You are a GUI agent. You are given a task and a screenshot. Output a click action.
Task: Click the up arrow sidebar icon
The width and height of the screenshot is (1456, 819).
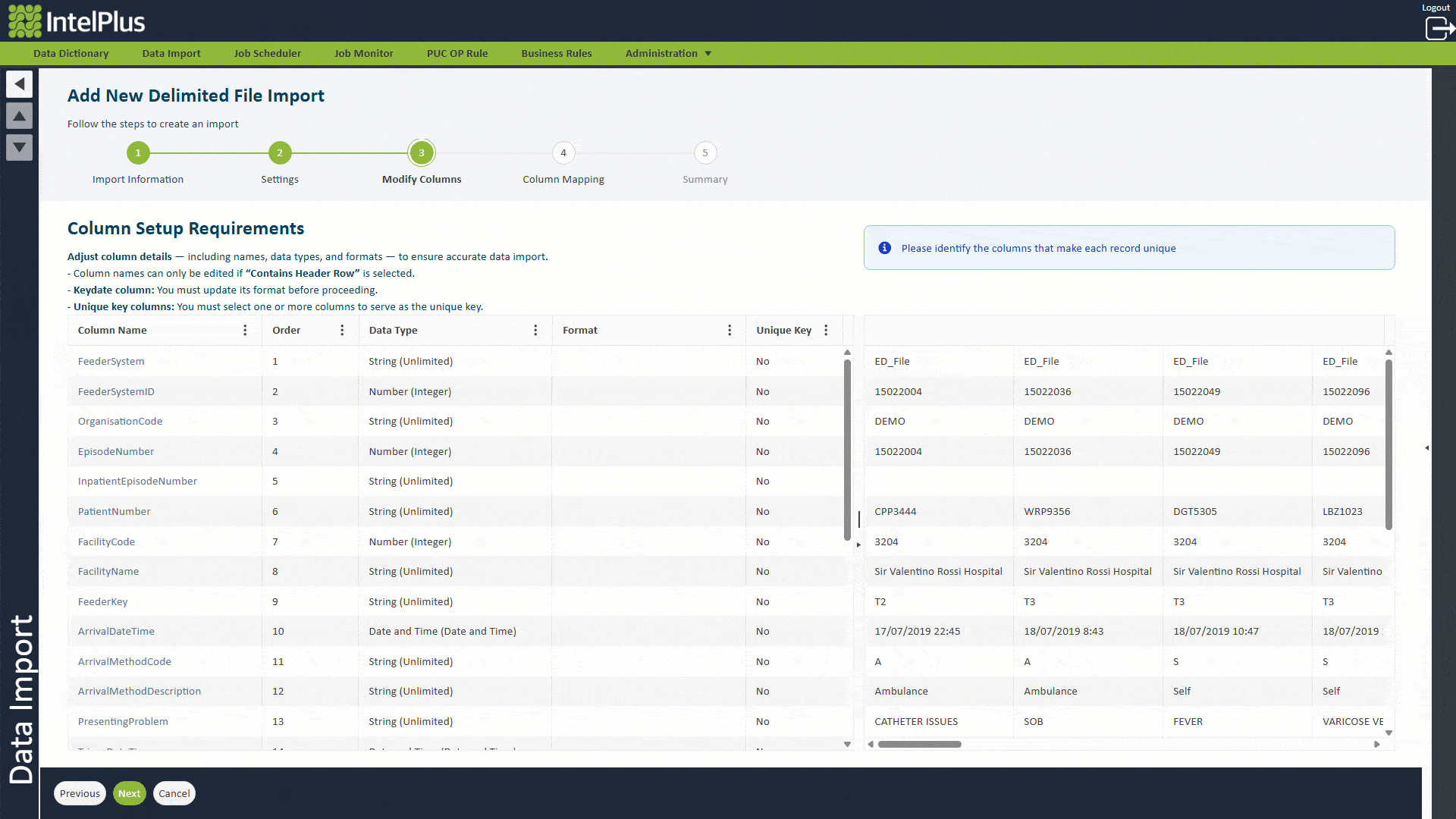point(20,116)
